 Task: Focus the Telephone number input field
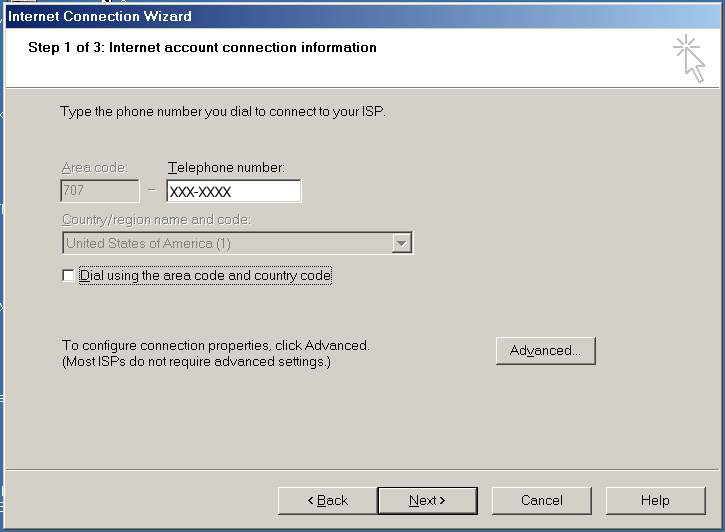point(233,191)
